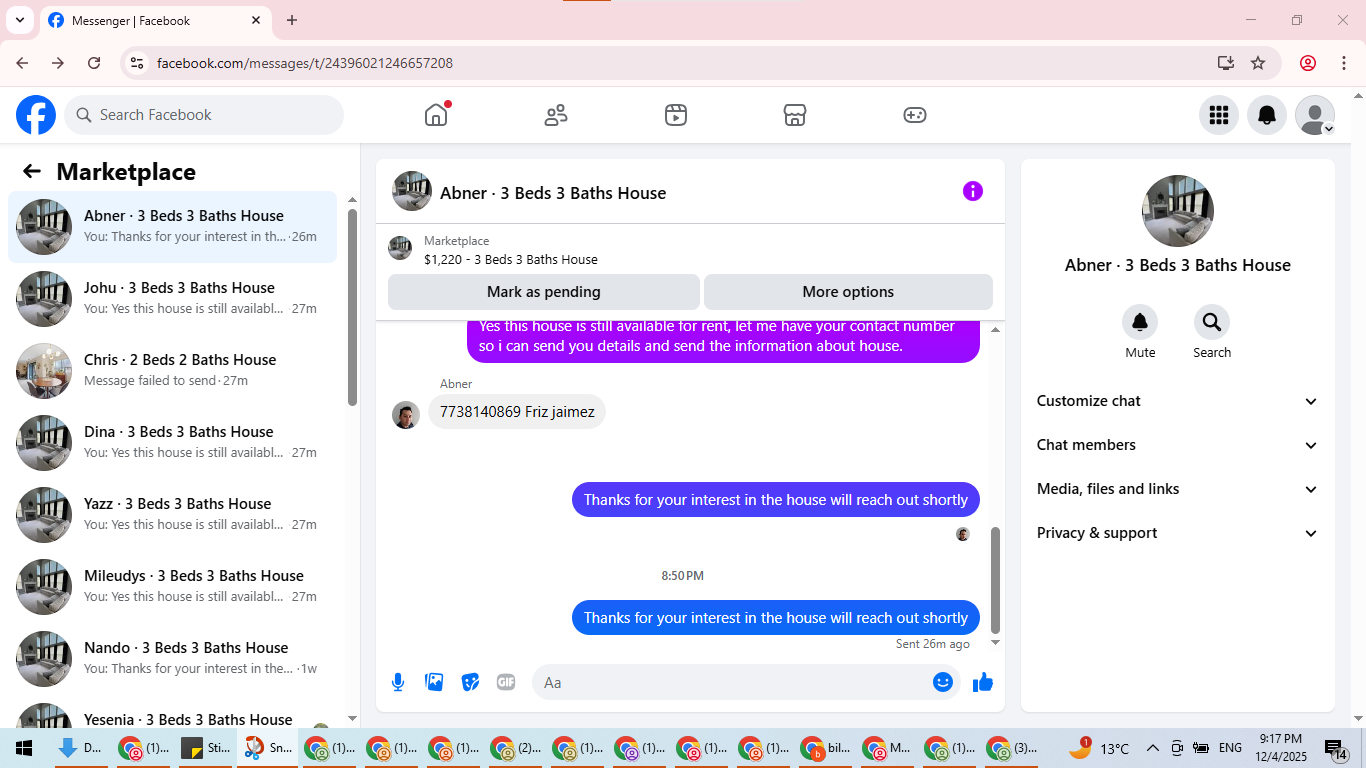Screen dimensions: 1366x768
Task: Expand the Chat members section
Action: 1178,445
